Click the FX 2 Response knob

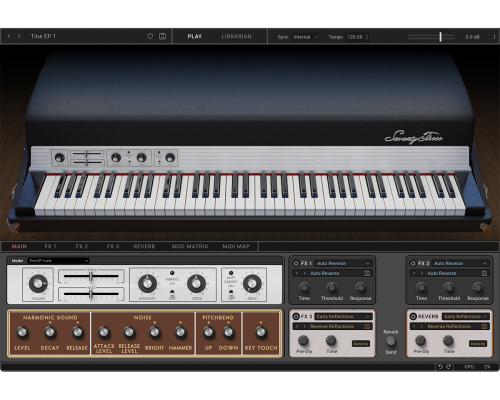[x=478, y=287]
